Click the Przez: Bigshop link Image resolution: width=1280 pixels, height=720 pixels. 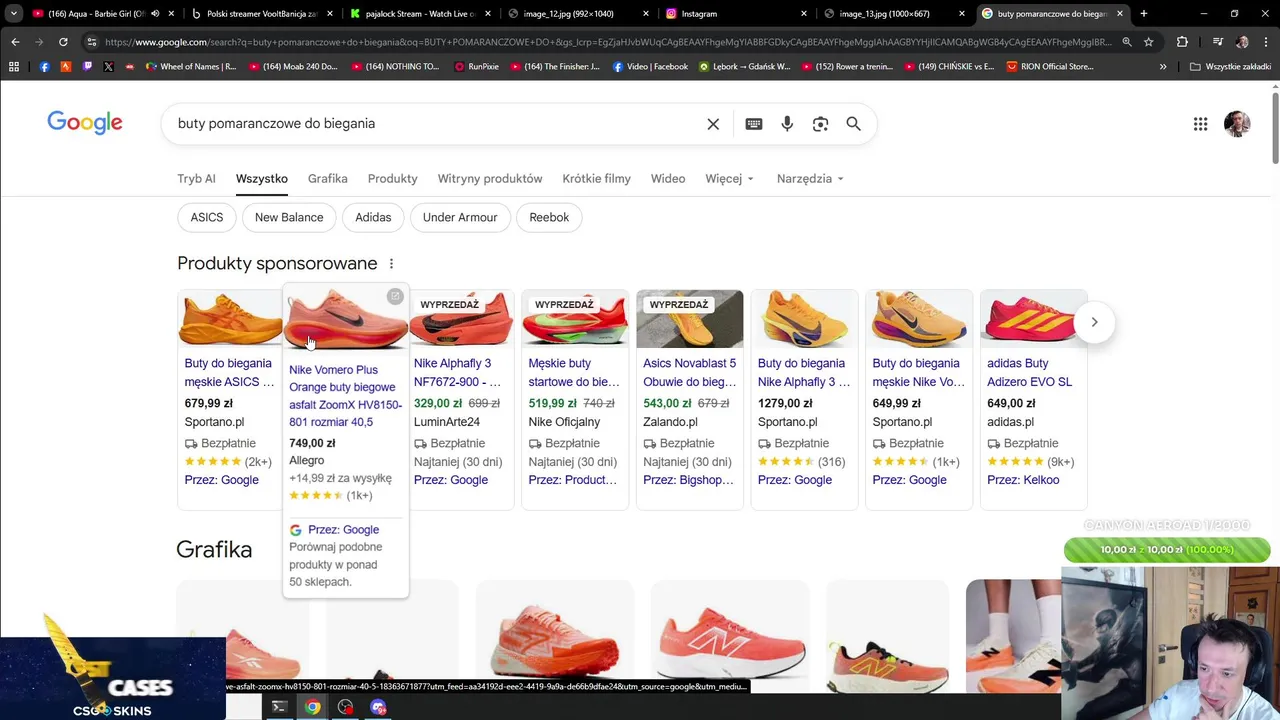[688, 480]
